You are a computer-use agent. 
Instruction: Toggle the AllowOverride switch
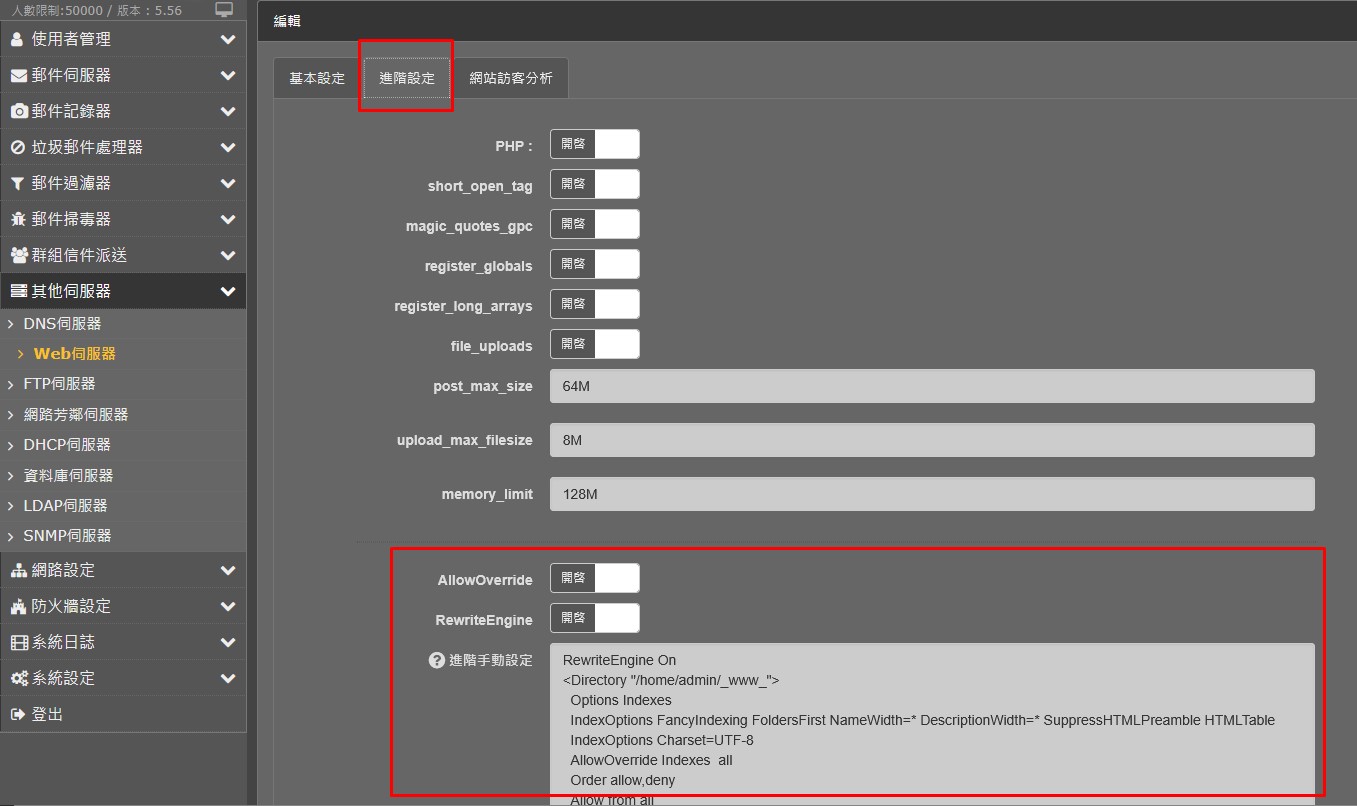594,578
